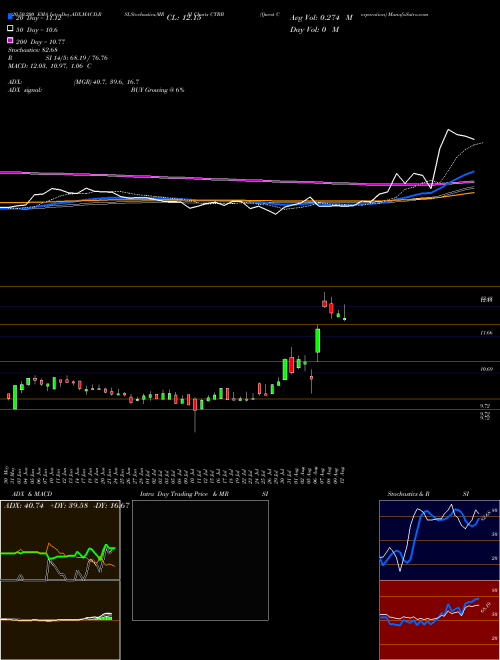Select the 'Day Vol: 0 M' text

click(x=314, y=29)
